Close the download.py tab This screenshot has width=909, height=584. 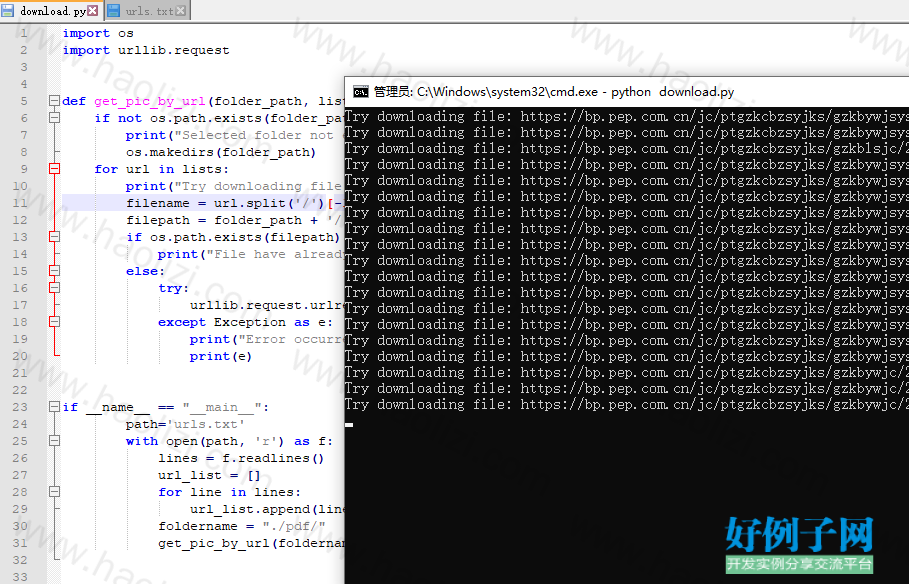click(93, 10)
